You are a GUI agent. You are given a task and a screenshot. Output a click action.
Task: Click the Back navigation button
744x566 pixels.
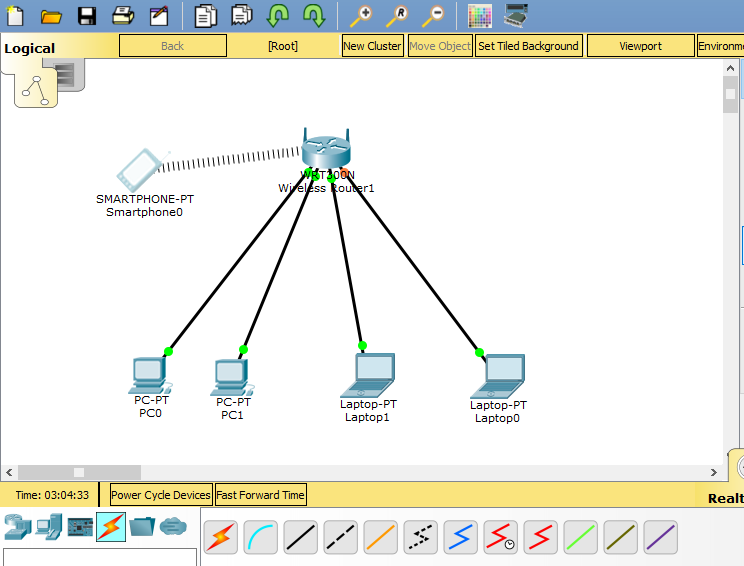pyautogui.click(x=173, y=46)
